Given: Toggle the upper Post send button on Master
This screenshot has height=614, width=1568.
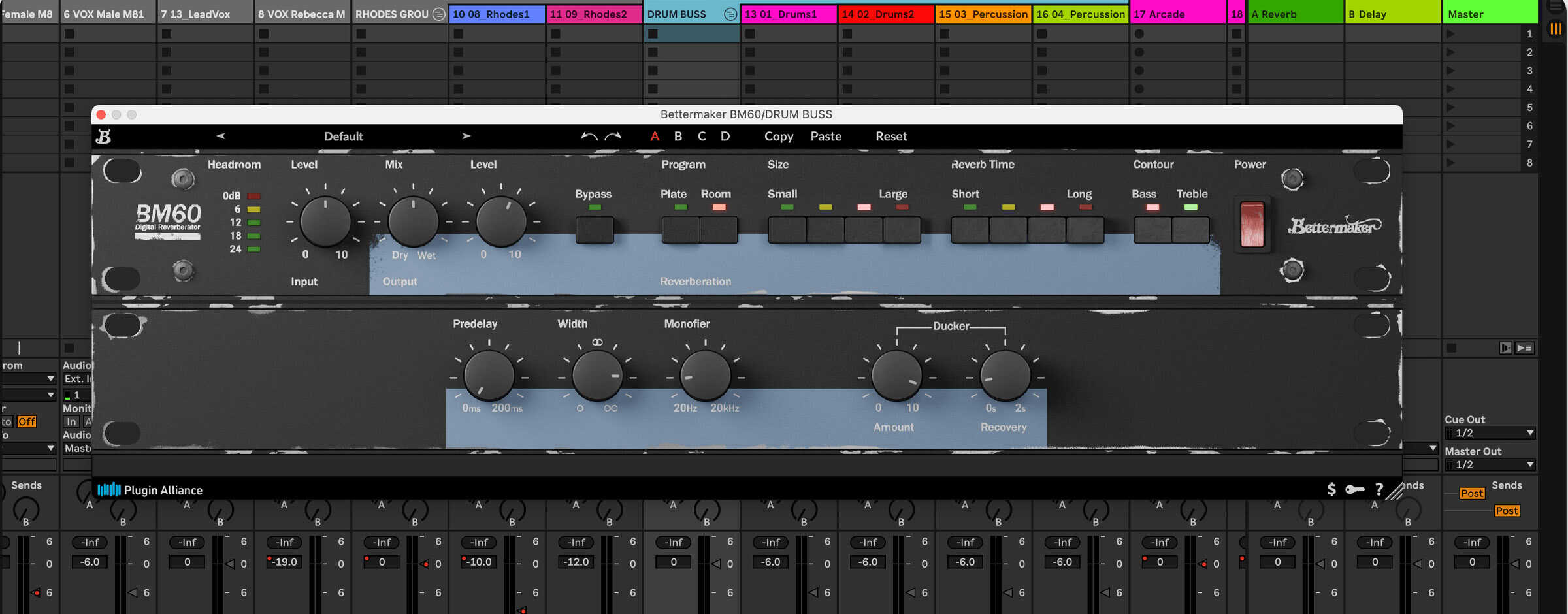Looking at the screenshot, I should (x=1472, y=493).
